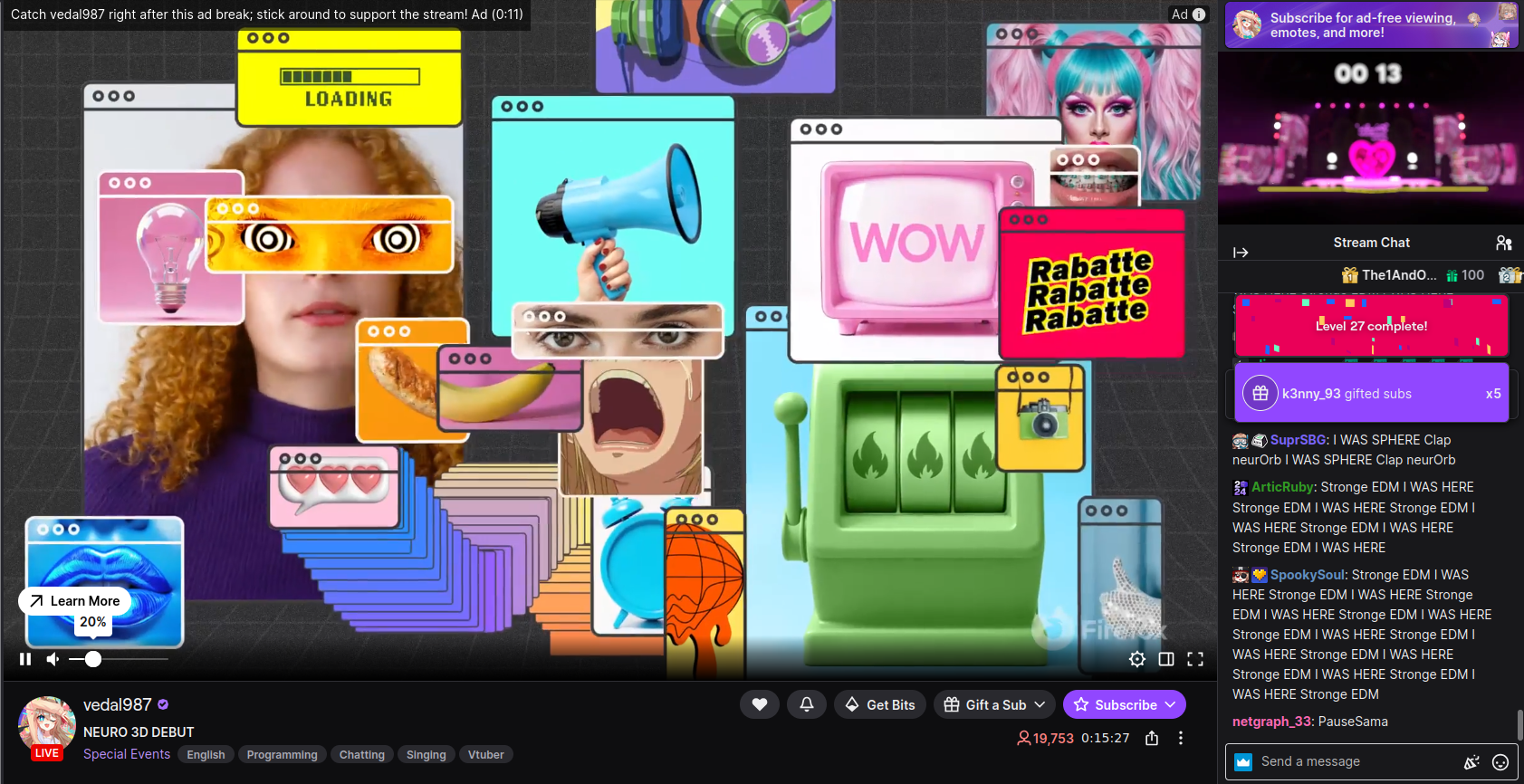Share the stream
The height and width of the screenshot is (784, 1524).
(1152, 738)
